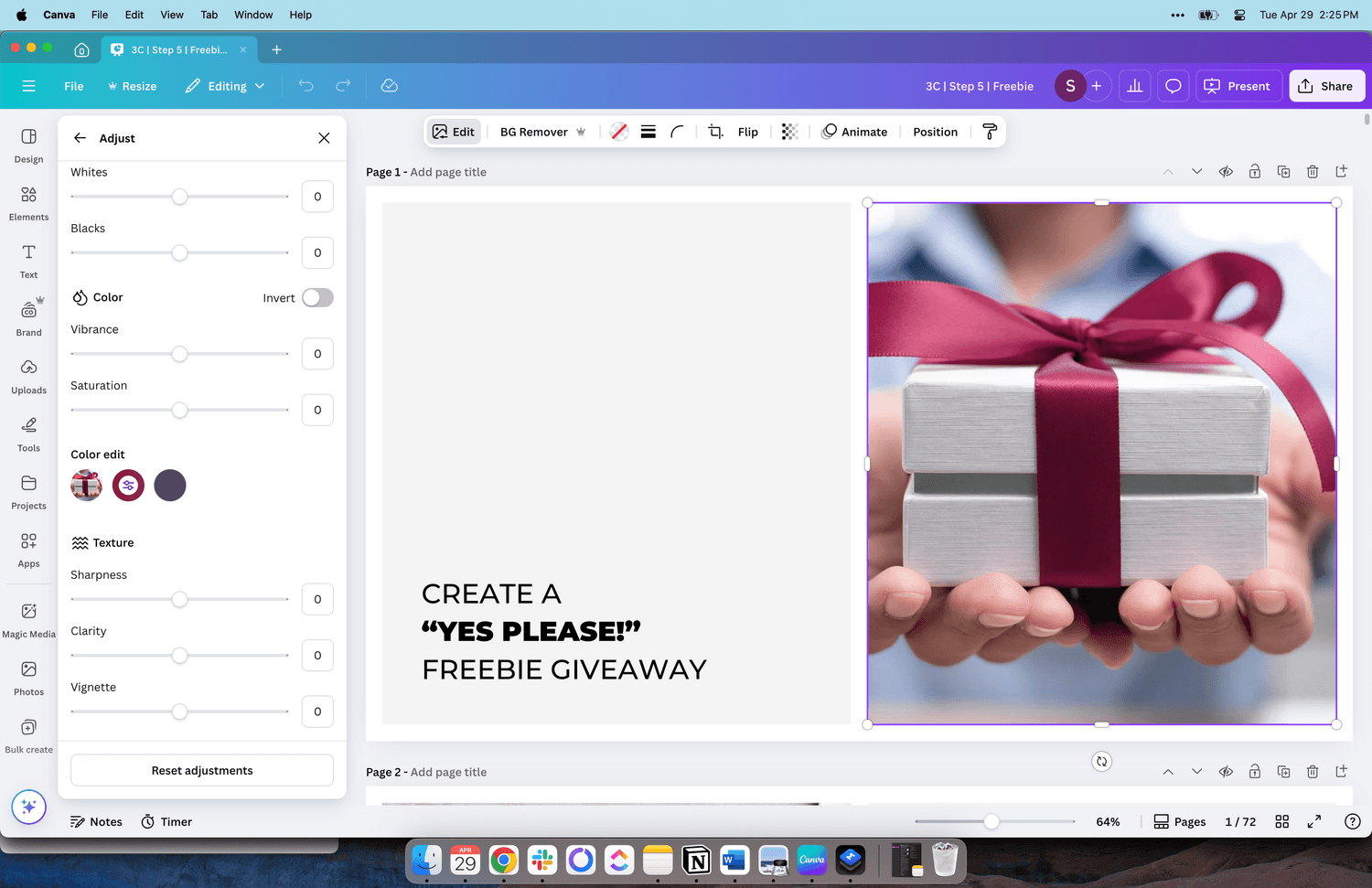Screen dimensions: 1372x888
Task: Hide Page 1 with the eye icon
Action: coord(1226,172)
